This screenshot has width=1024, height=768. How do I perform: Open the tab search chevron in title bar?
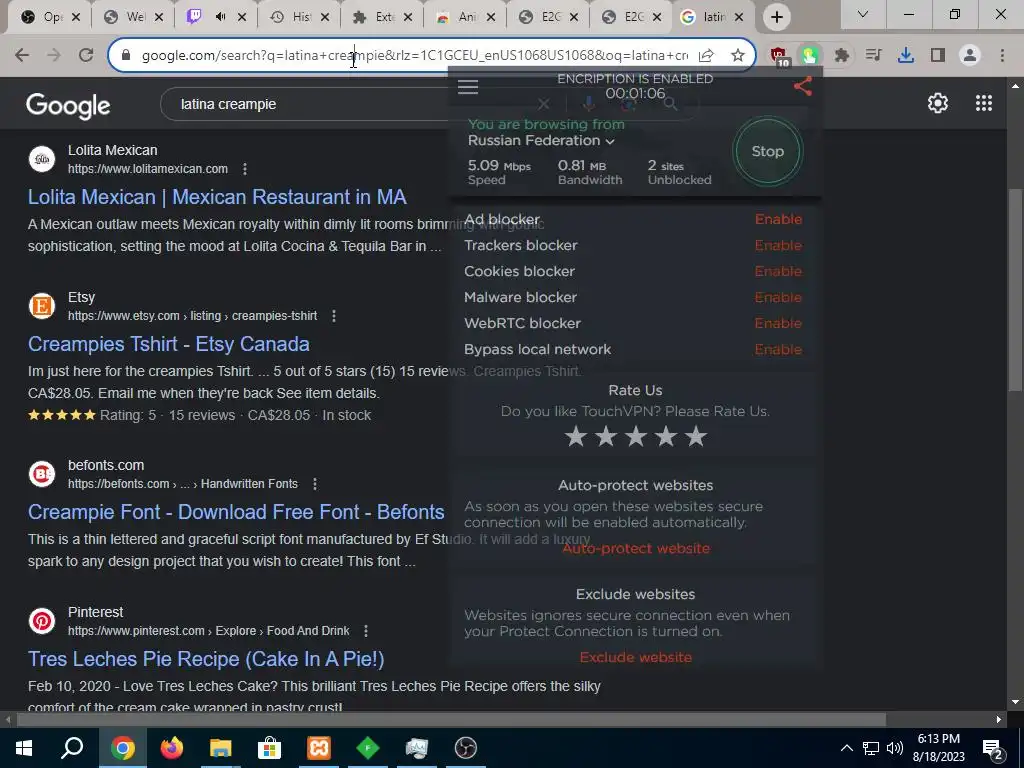(x=863, y=14)
